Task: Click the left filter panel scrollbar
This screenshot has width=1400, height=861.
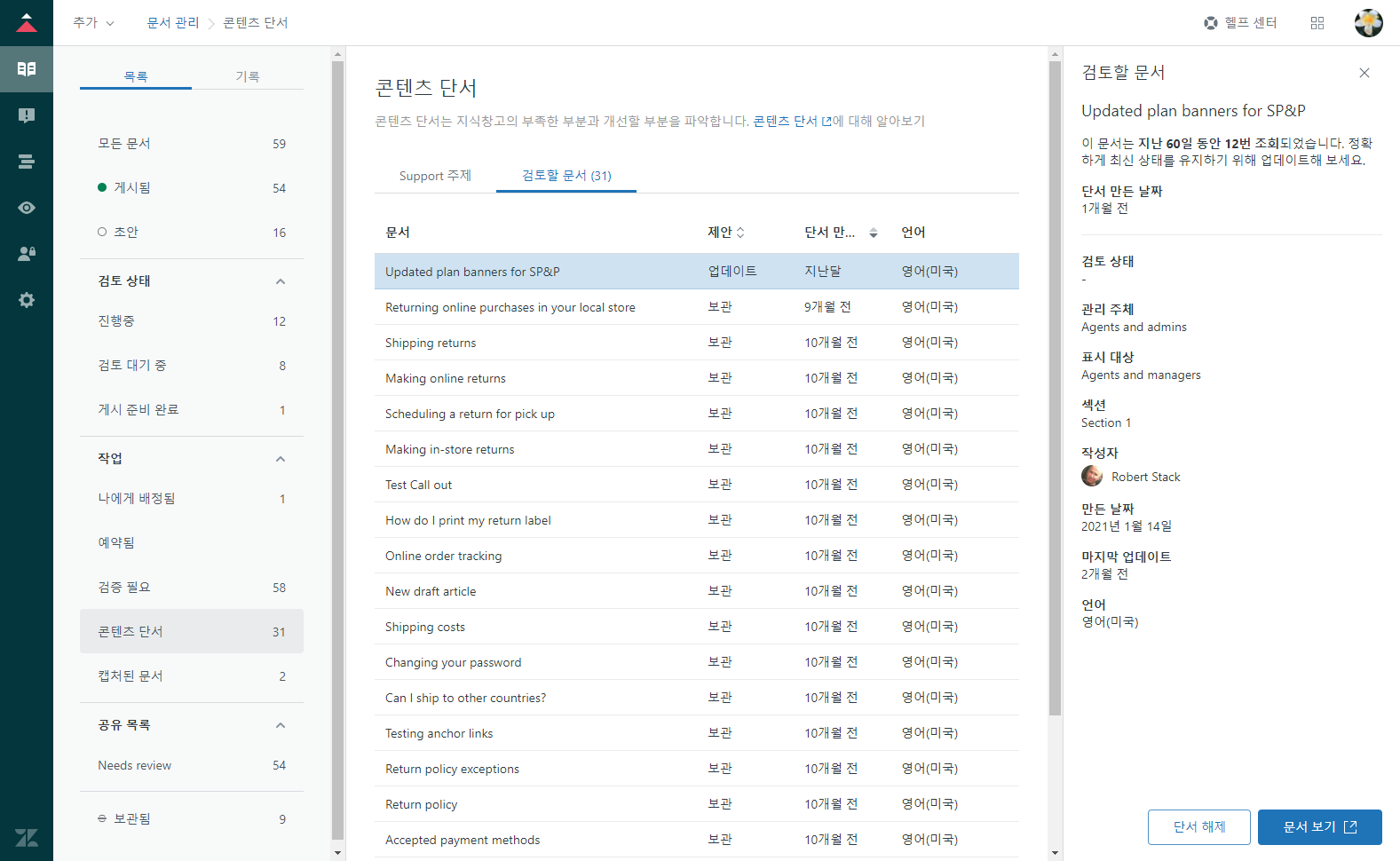Action: (337, 450)
